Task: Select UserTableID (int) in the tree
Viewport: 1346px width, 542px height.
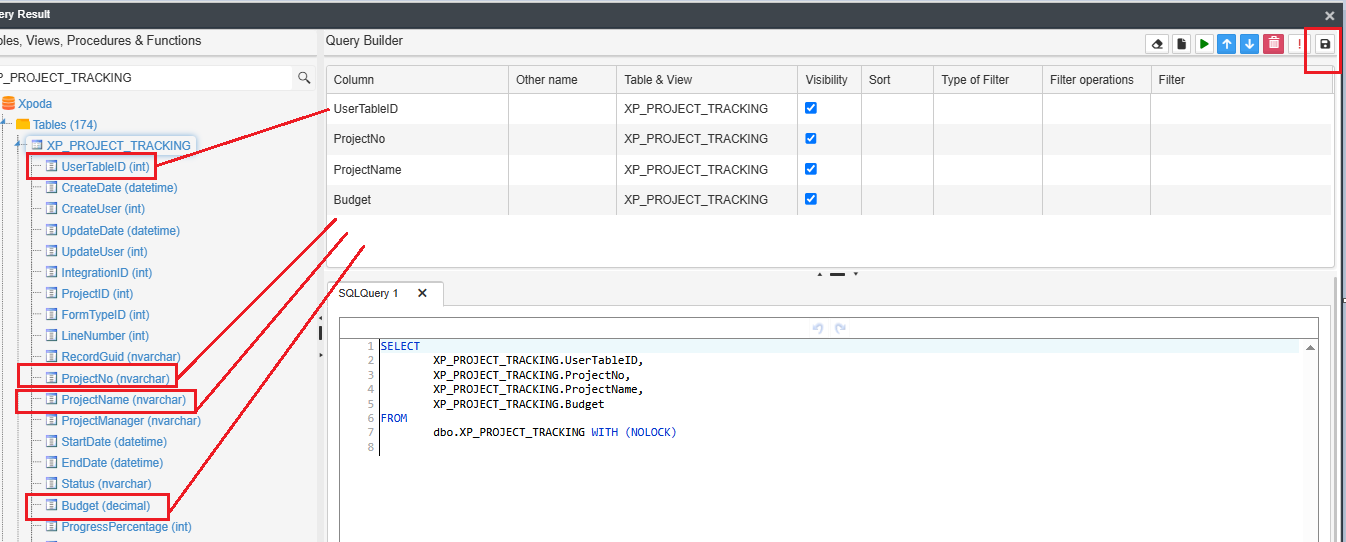Action: click(x=105, y=166)
